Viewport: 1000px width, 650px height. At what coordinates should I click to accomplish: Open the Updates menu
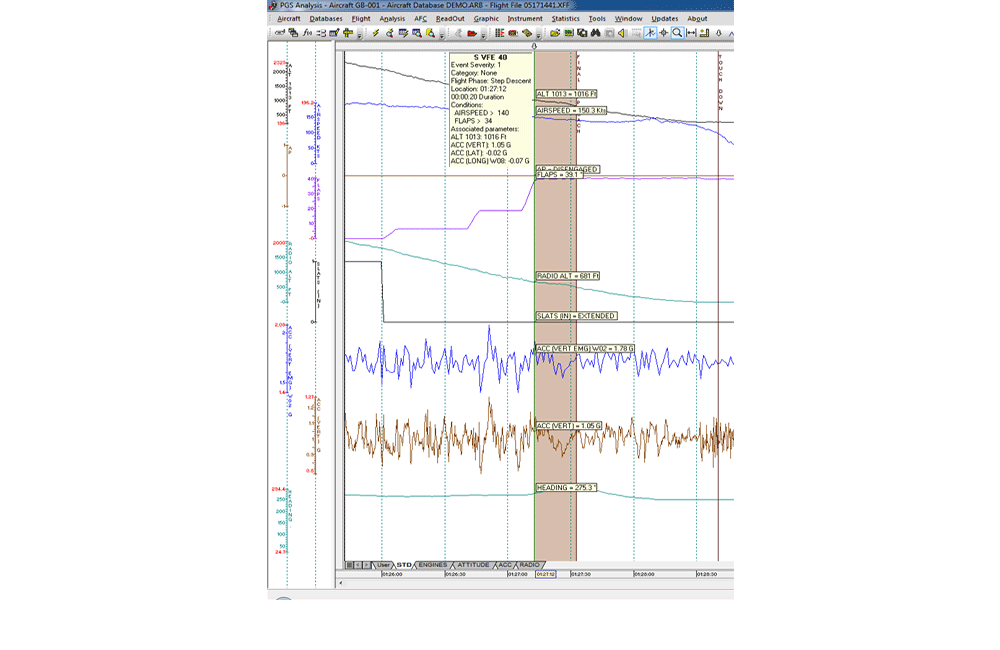(x=665, y=18)
